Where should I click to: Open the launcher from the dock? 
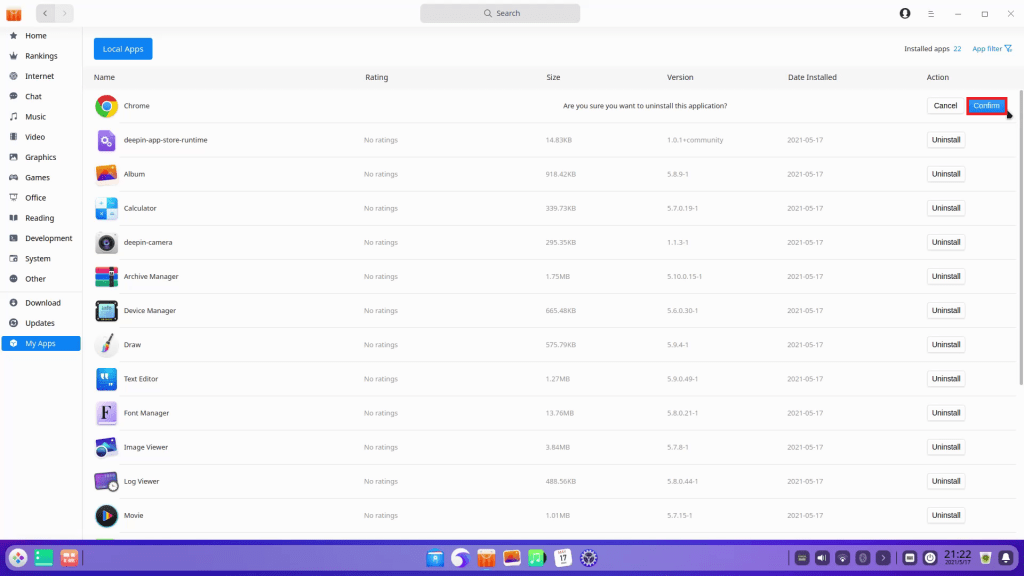tap(18, 558)
